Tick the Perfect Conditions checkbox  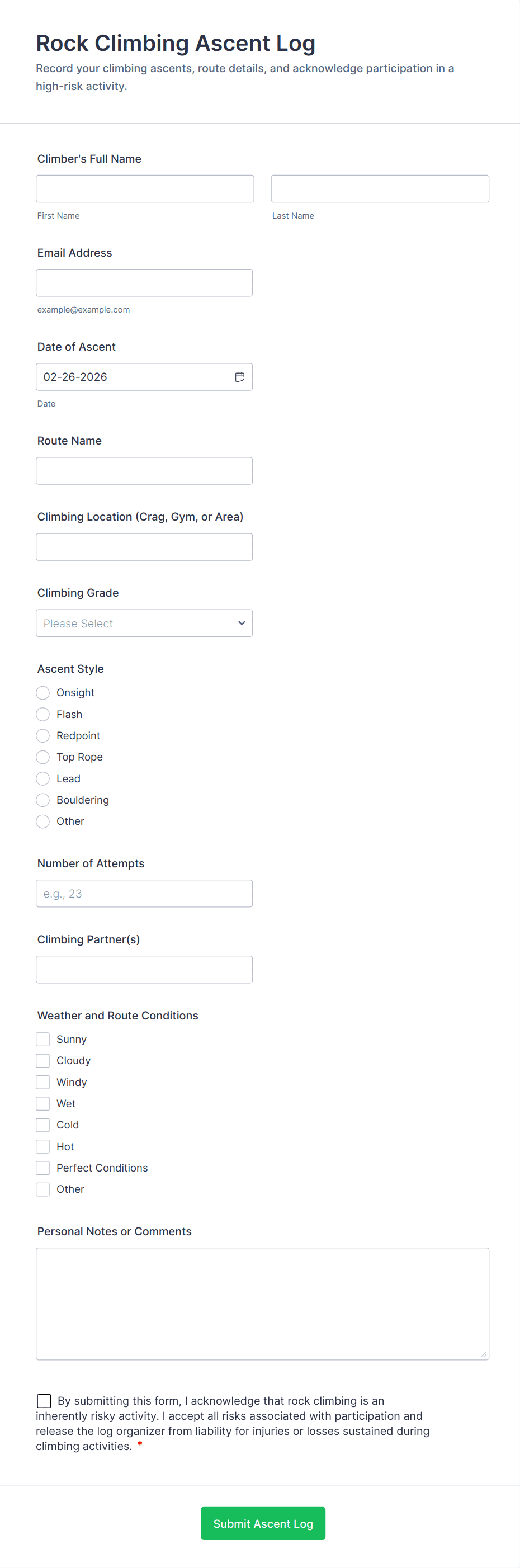pyautogui.click(x=42, y=1168)
